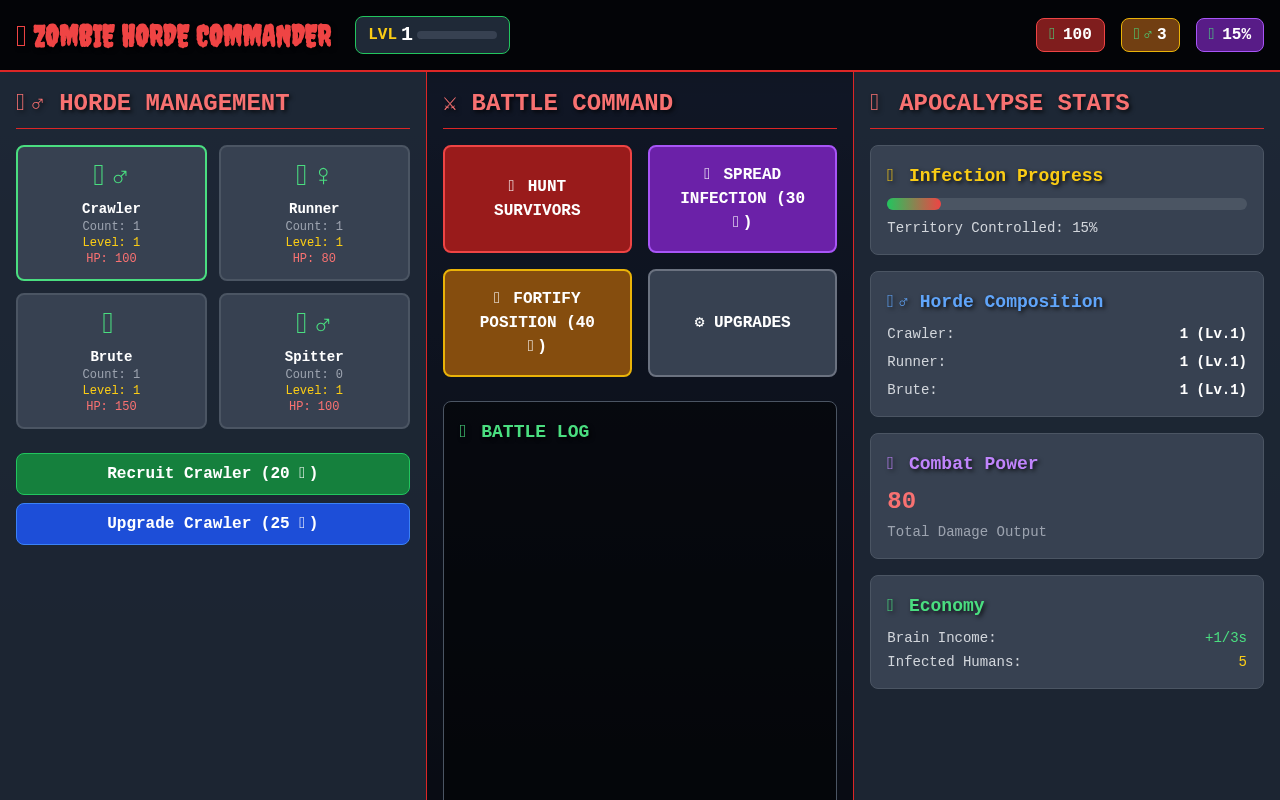The image size is (1280, 800).
Task: Click the Upgrade Crawler button
Action: [212, 523]
